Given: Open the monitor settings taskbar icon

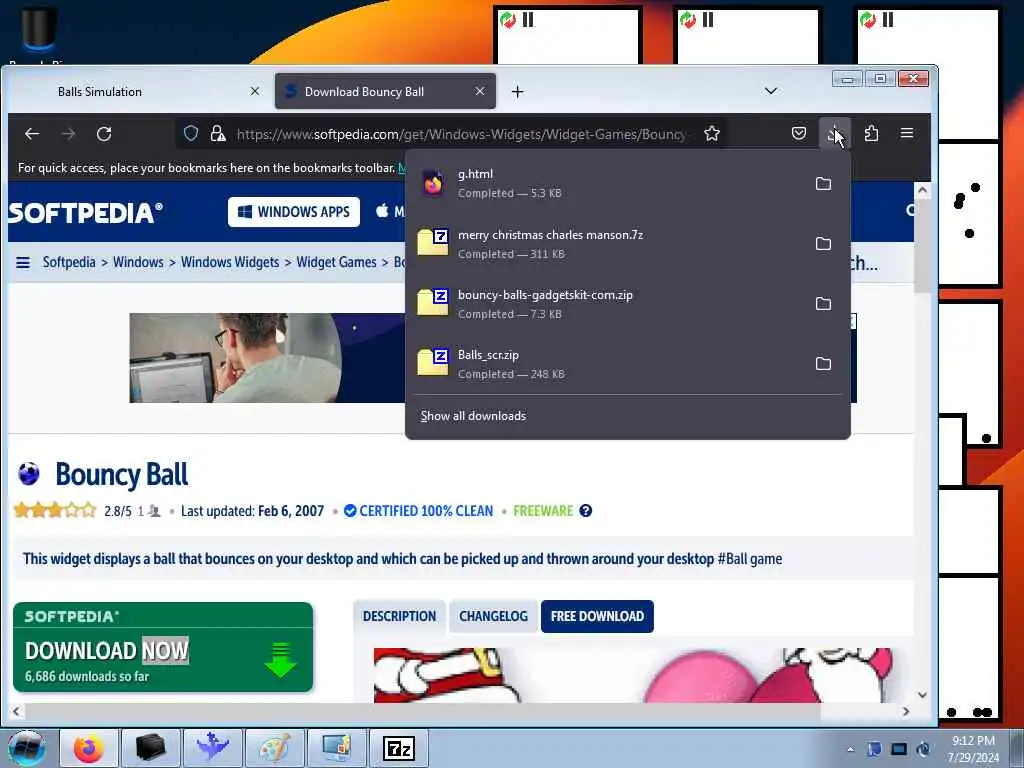Looking at the screenshot, I should pyautogui.click(x=337, y=748).
